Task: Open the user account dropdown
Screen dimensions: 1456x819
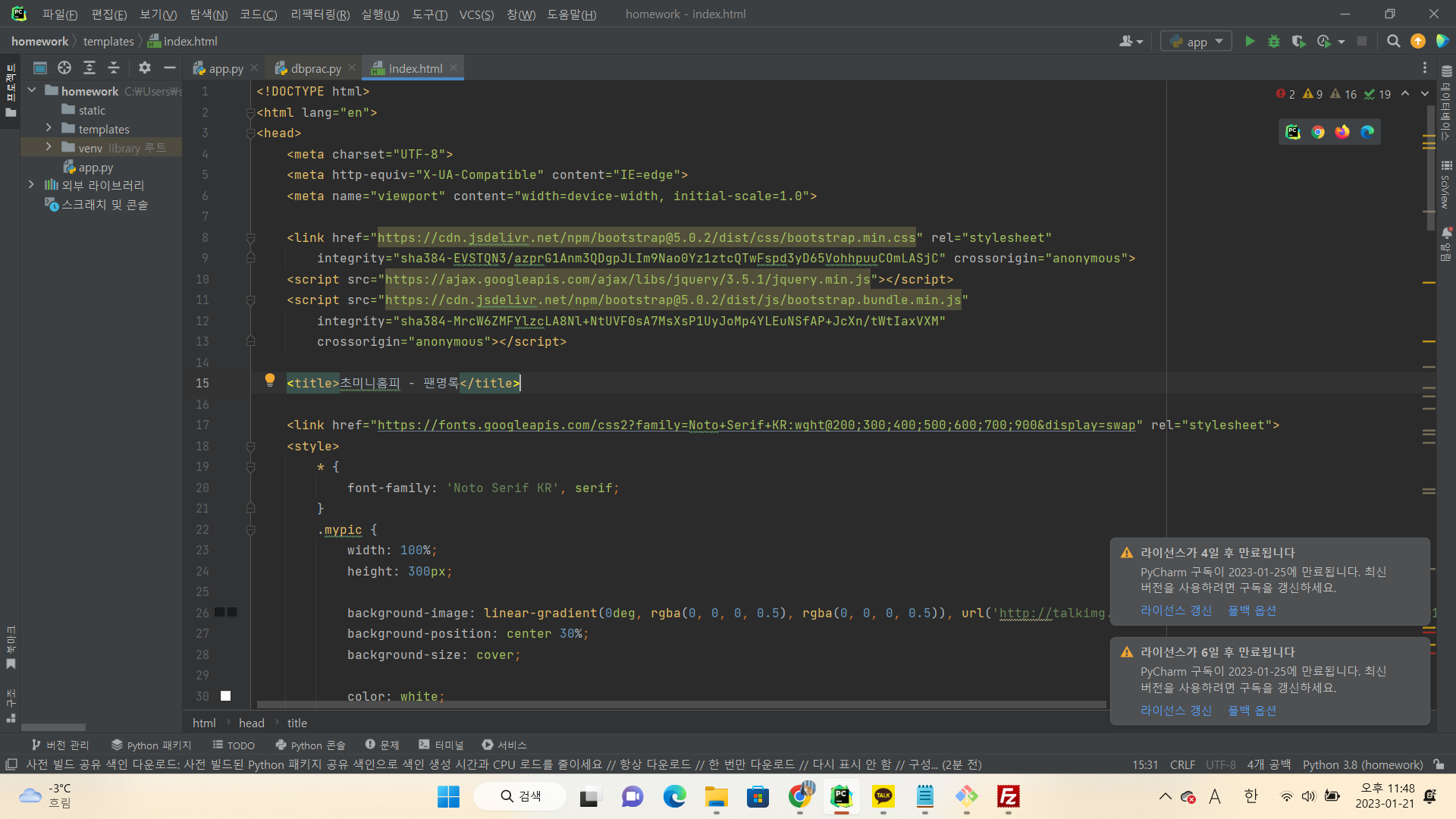Action: pyautogui.click(x=1131, y=42)
